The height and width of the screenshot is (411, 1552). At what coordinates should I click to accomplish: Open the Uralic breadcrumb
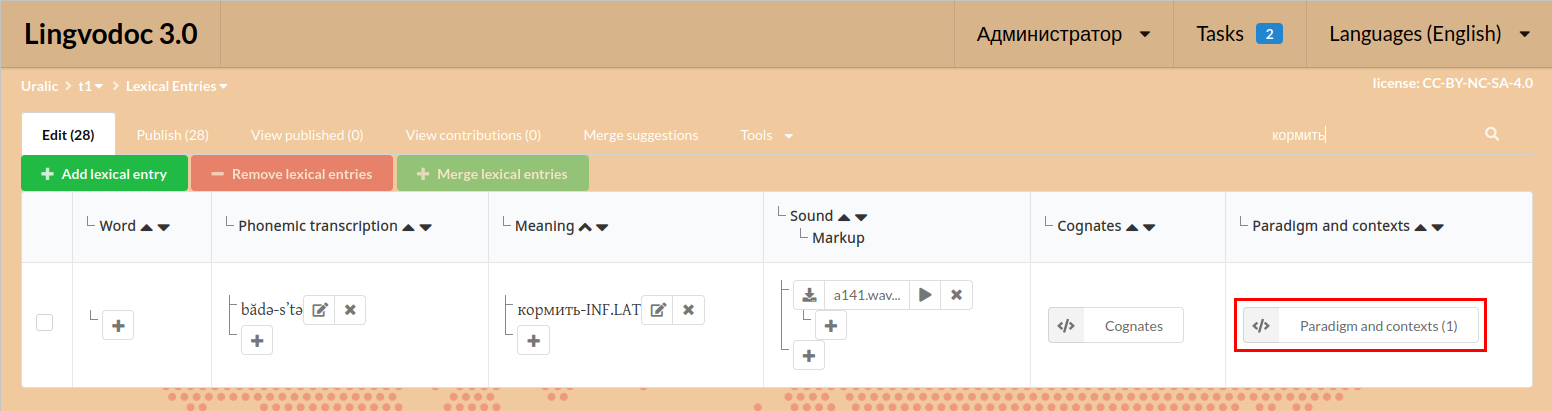point(40,86)
